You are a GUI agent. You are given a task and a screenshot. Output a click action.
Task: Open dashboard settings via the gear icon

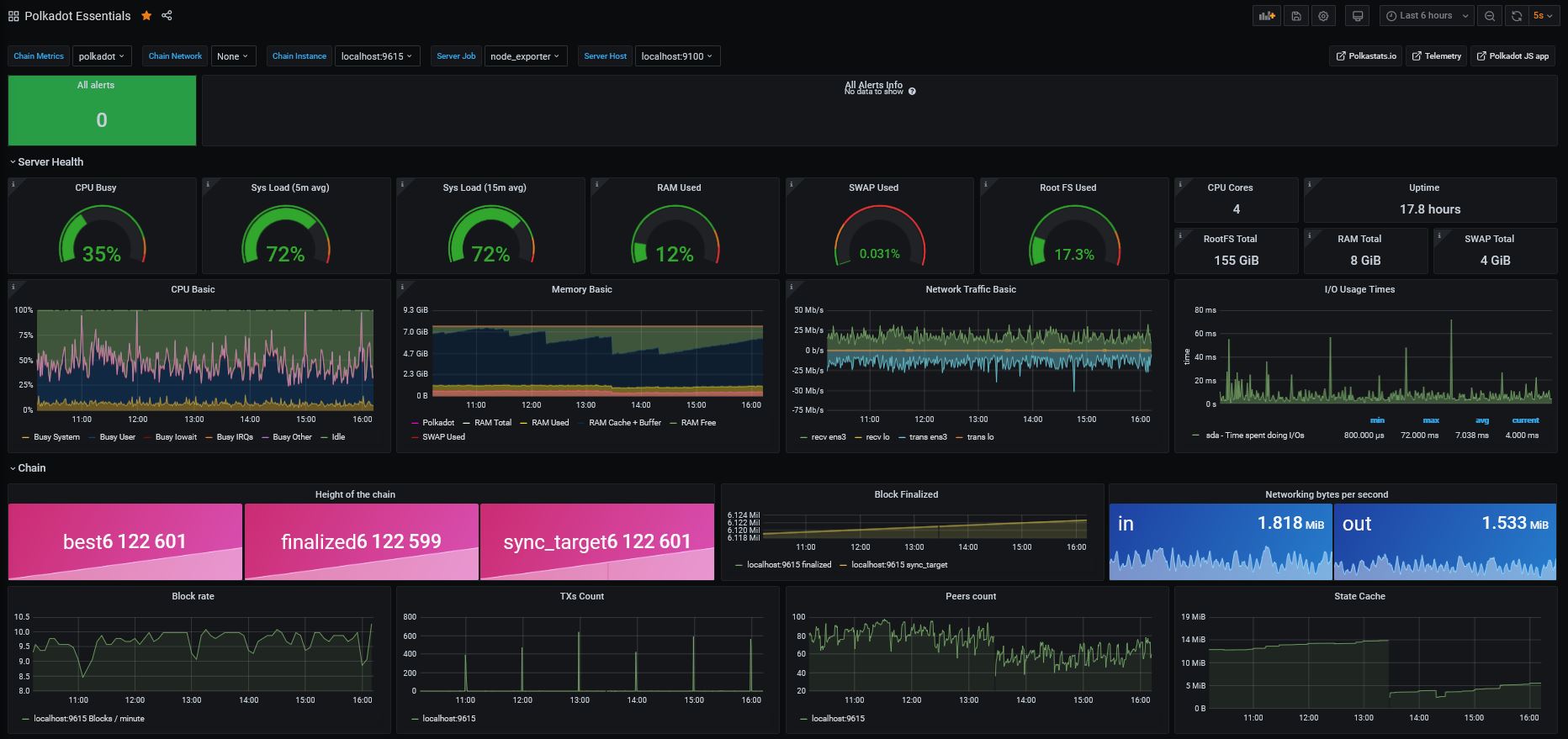pos(1324,16)
